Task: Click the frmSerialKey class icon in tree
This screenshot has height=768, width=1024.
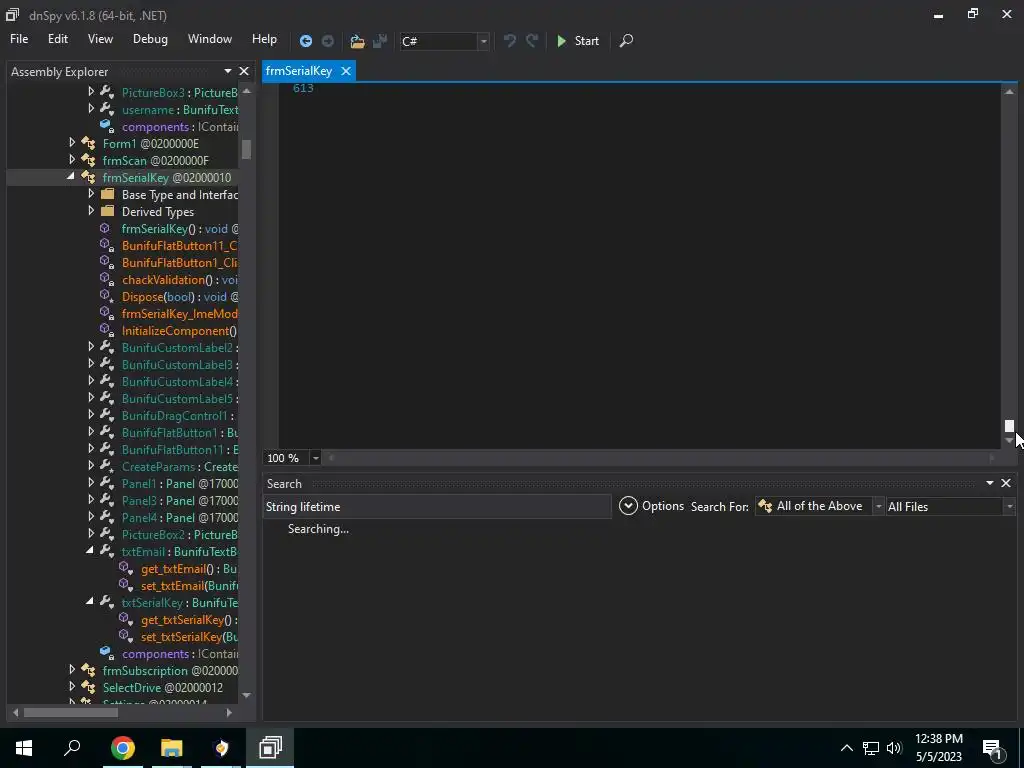Action: (88, 177)
